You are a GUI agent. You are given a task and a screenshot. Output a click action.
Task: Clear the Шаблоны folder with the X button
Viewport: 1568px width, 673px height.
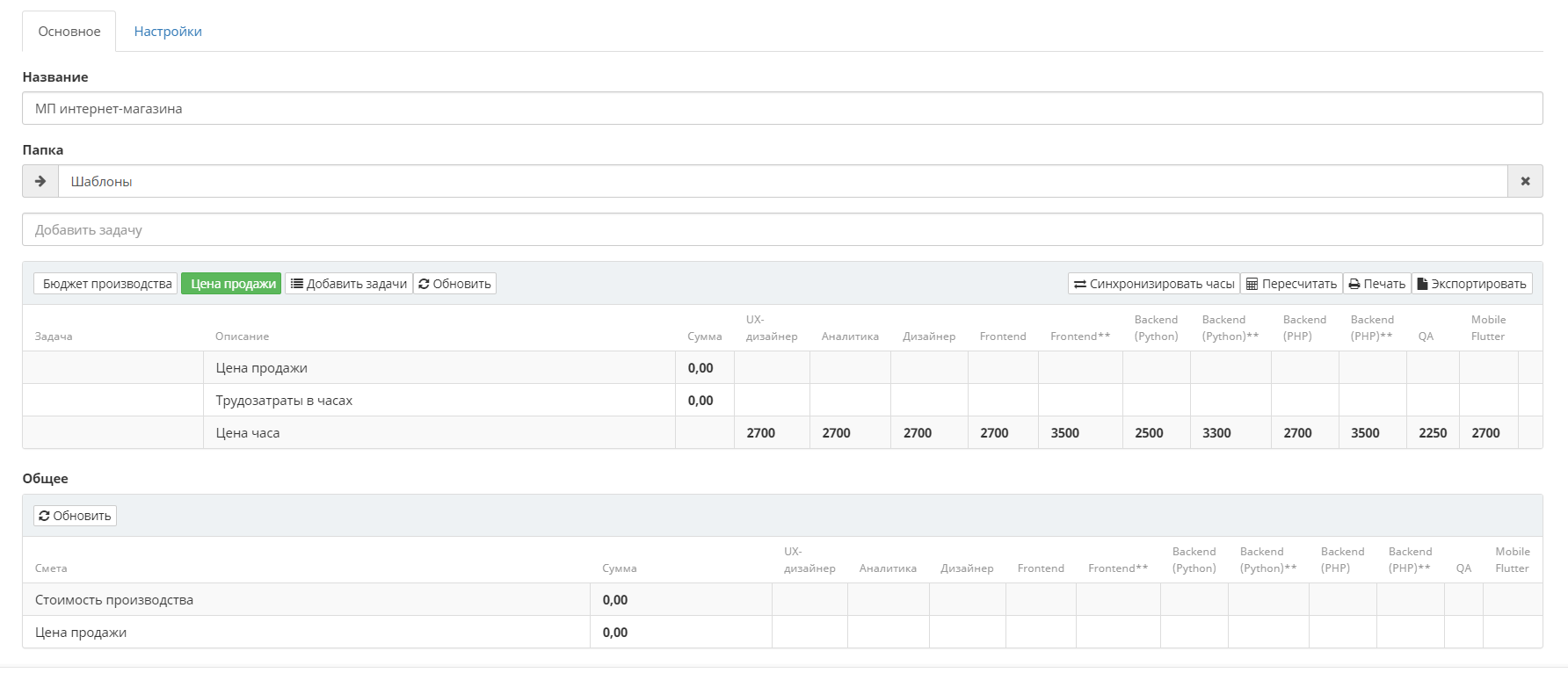[x=1525, y=181]
